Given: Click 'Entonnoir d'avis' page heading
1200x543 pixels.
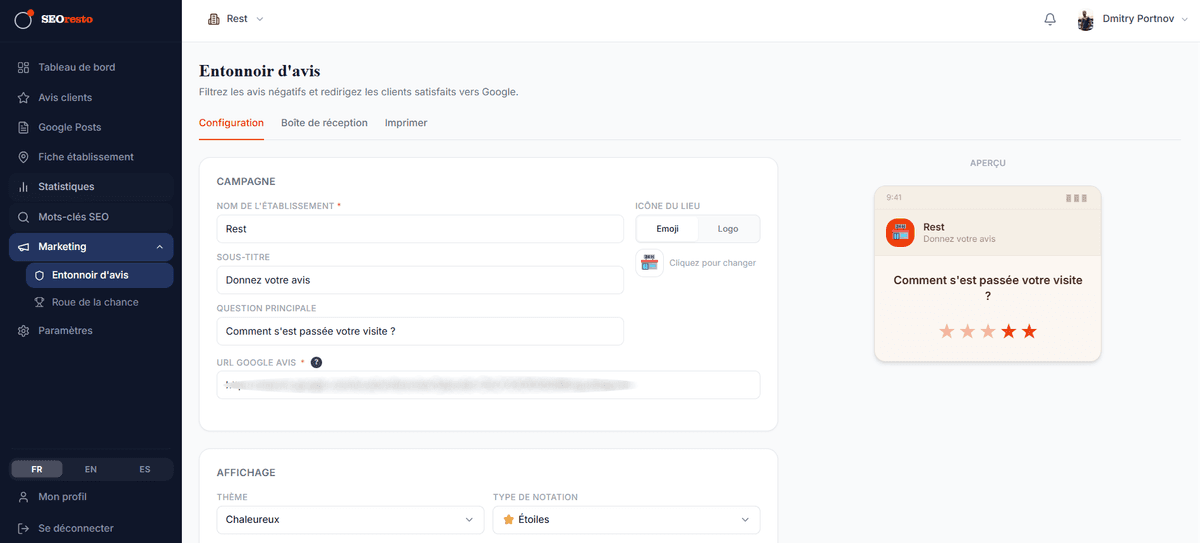Looking at the screenshot, I should pos(260,71).
